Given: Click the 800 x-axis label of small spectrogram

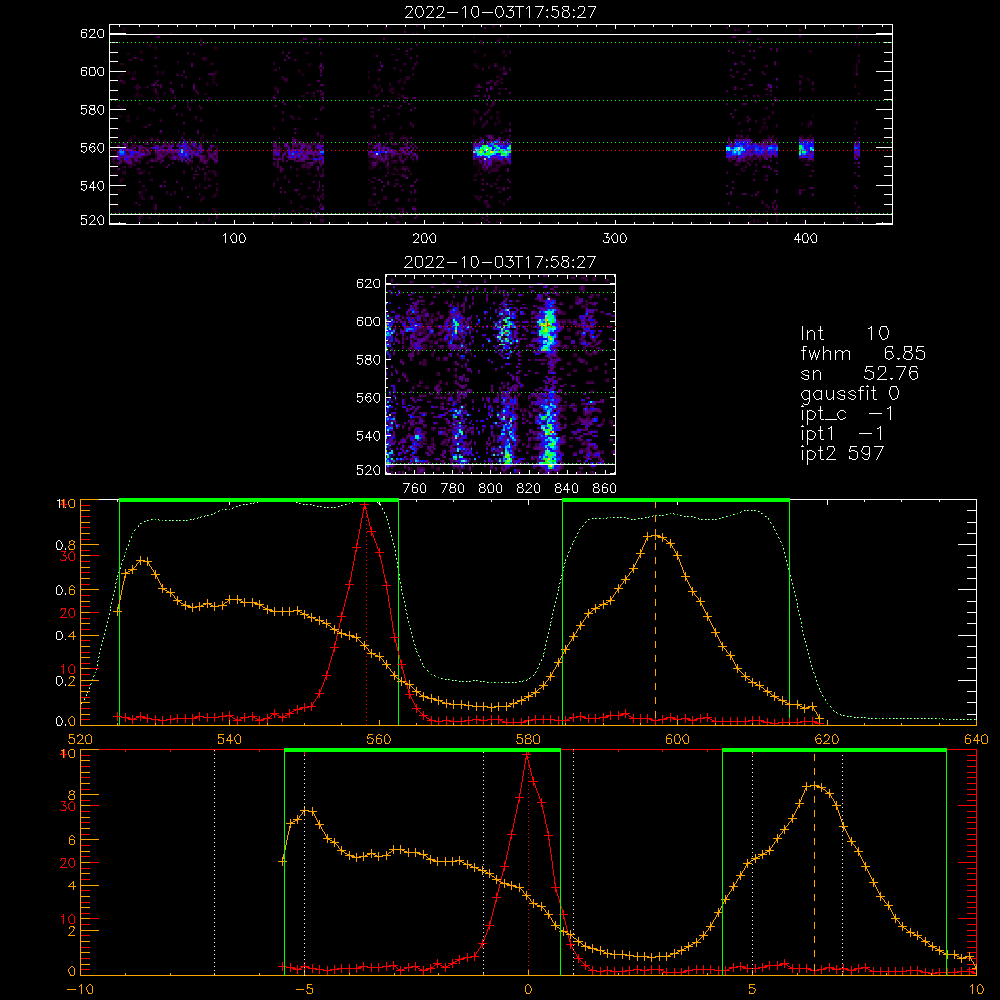Looking at the screenshot, I should point(490,489).
